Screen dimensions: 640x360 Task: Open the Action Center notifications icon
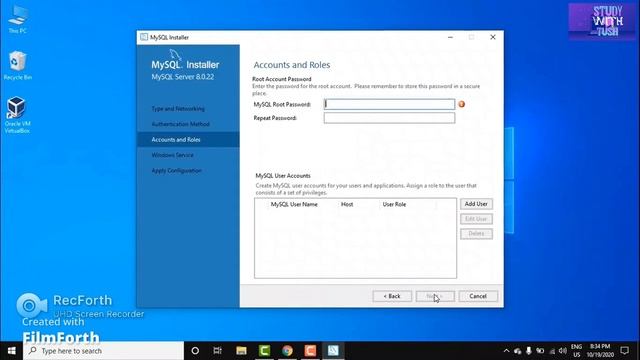[x=624, y=351]
